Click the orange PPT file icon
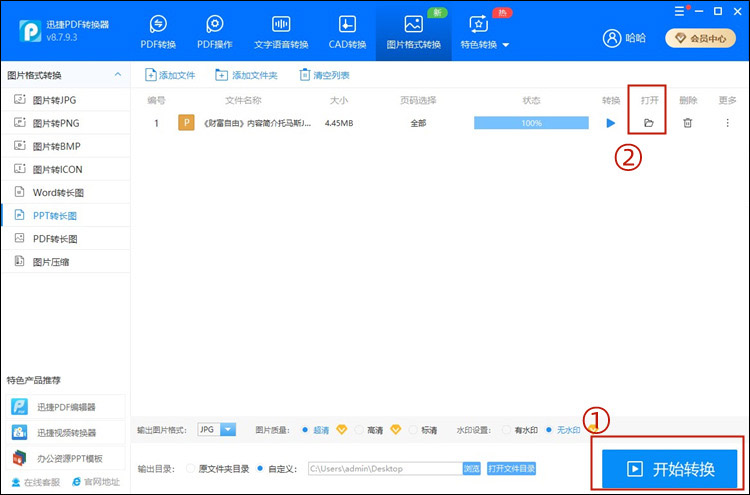The width and height of the screenshot is (750, 495). click(x=186, y=123)
